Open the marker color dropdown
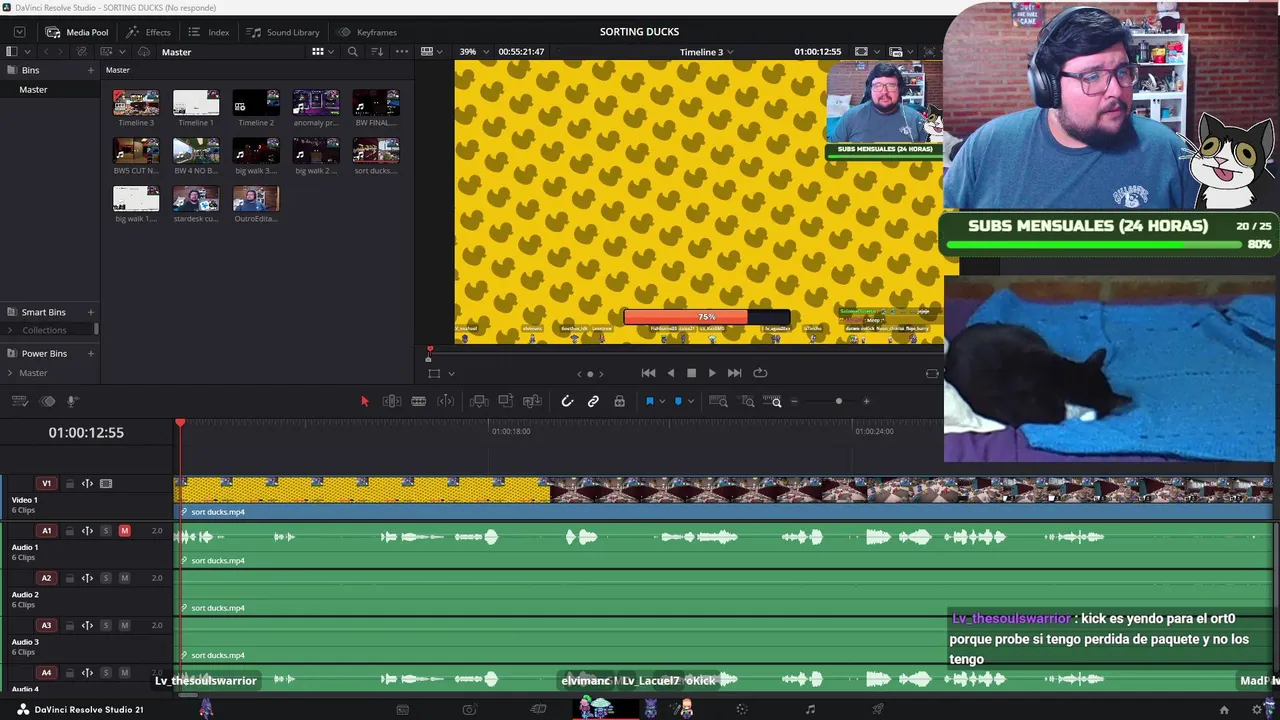The width and height of the screenshot is (1280, 720). [x=690, y=402]
